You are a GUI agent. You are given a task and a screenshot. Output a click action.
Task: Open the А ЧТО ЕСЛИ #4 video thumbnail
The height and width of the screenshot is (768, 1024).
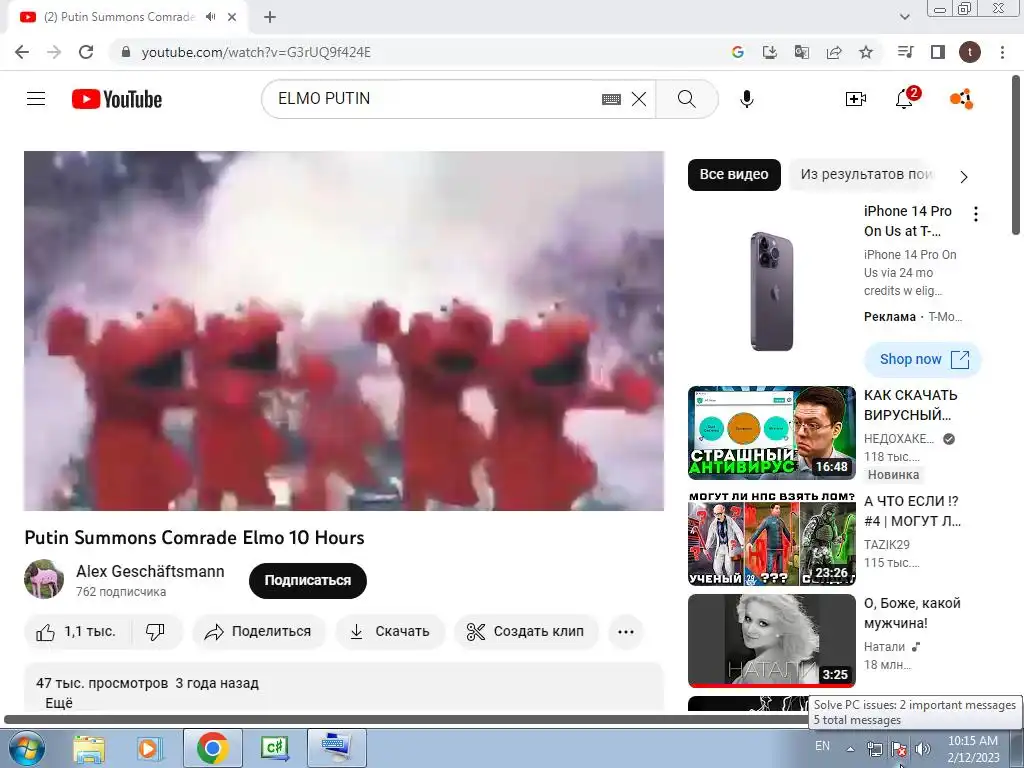tap(772, 539)
